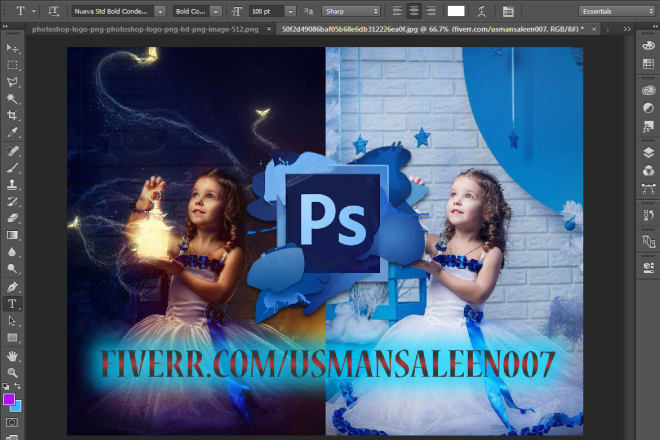Open the Type tool preset picker arrow
The width and height of the screenshot is (660, 440).
(x=34, y=11)
